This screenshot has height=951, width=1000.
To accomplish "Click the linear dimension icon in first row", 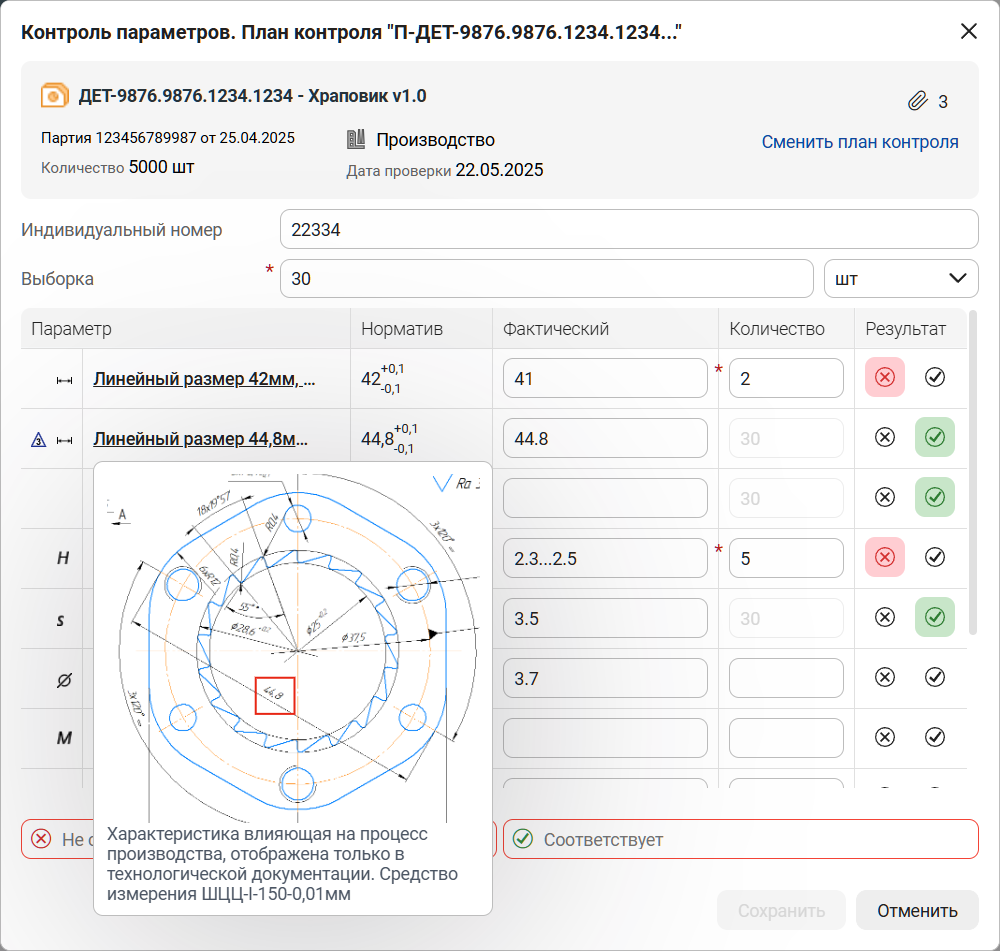I will coord(65,380).
